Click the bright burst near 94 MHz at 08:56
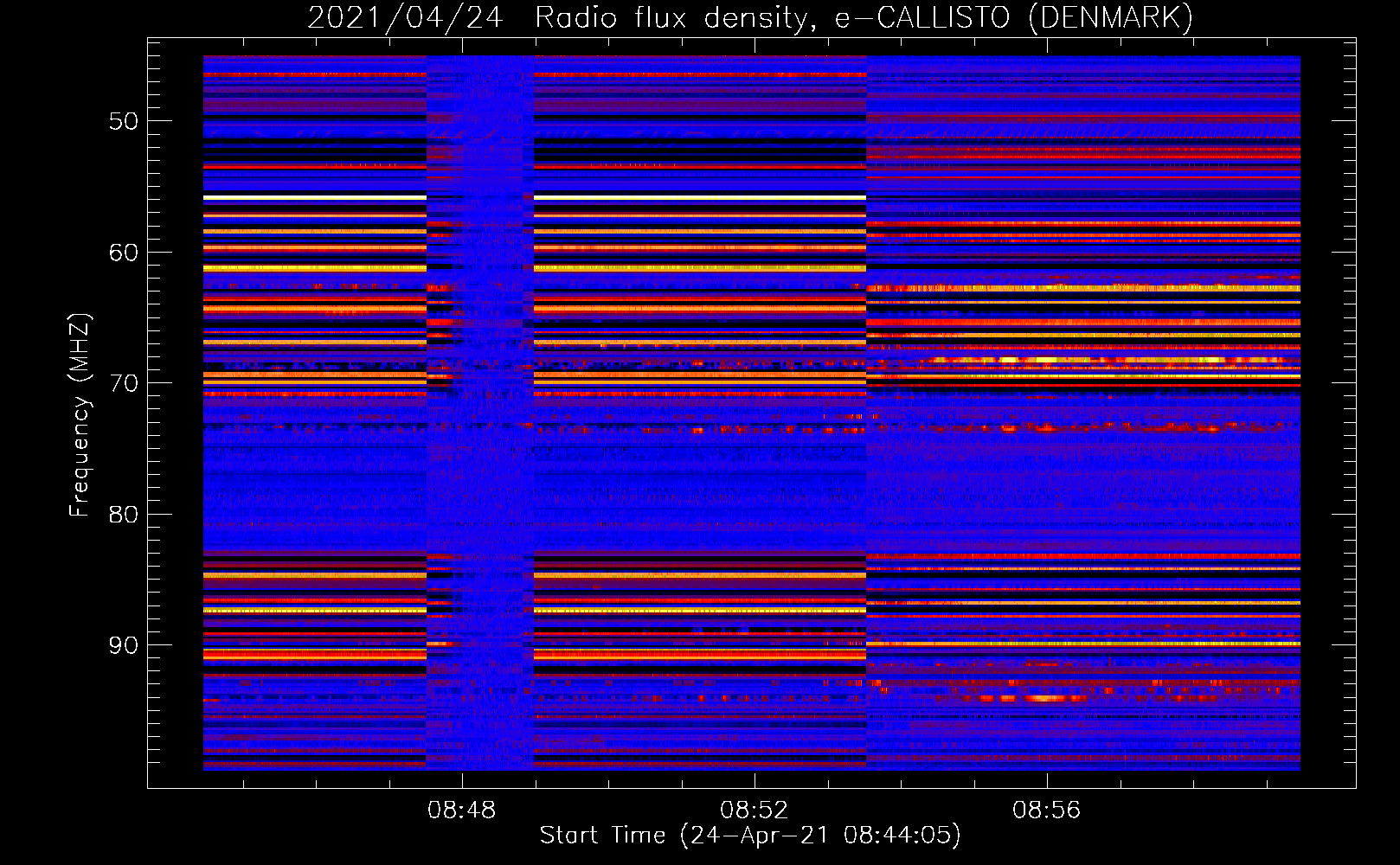The width and height of the screenshot is (1400, 865). 1043,698
